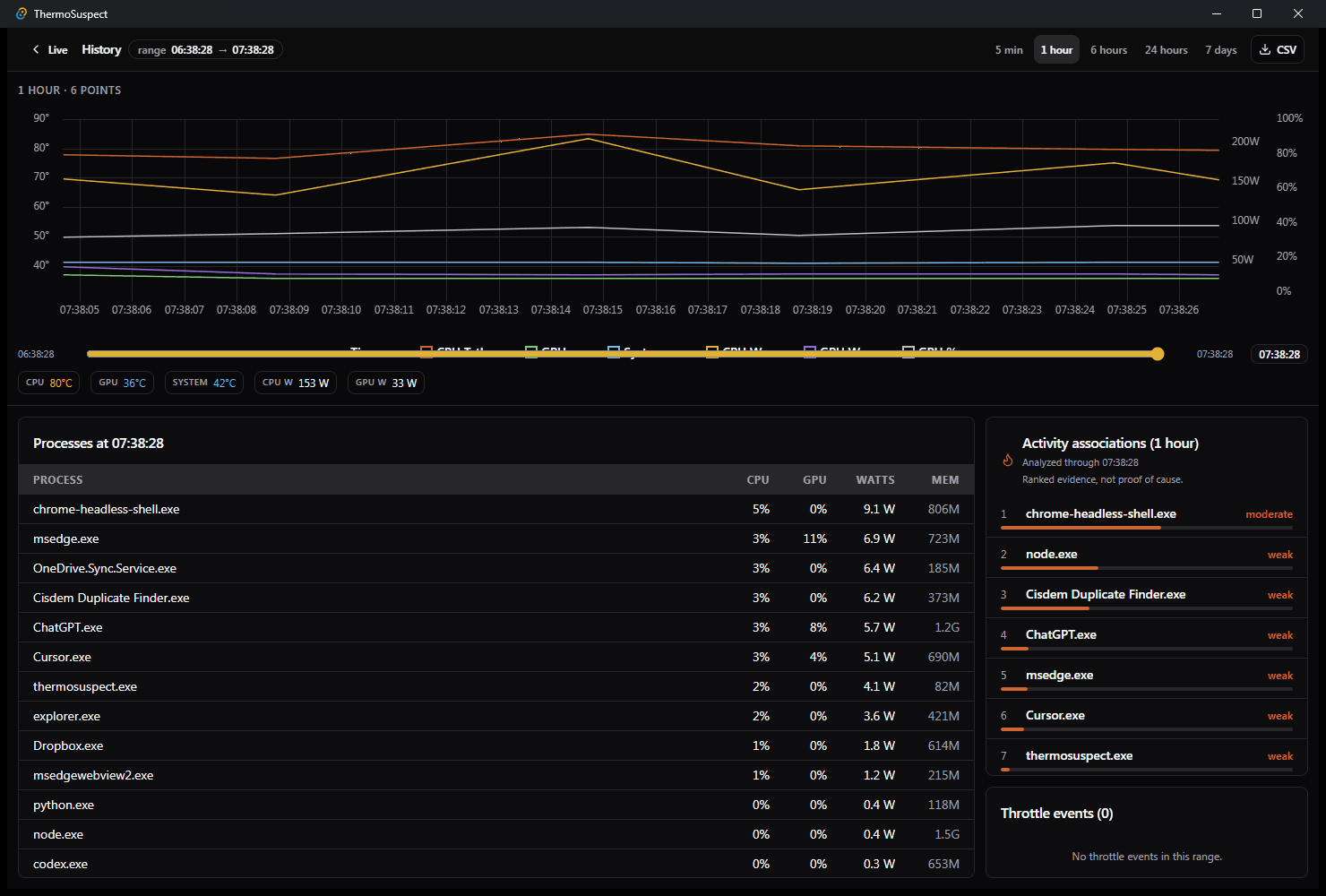Click the GPU W 33 W chip
1326x896 pixels.
[386, 383]
